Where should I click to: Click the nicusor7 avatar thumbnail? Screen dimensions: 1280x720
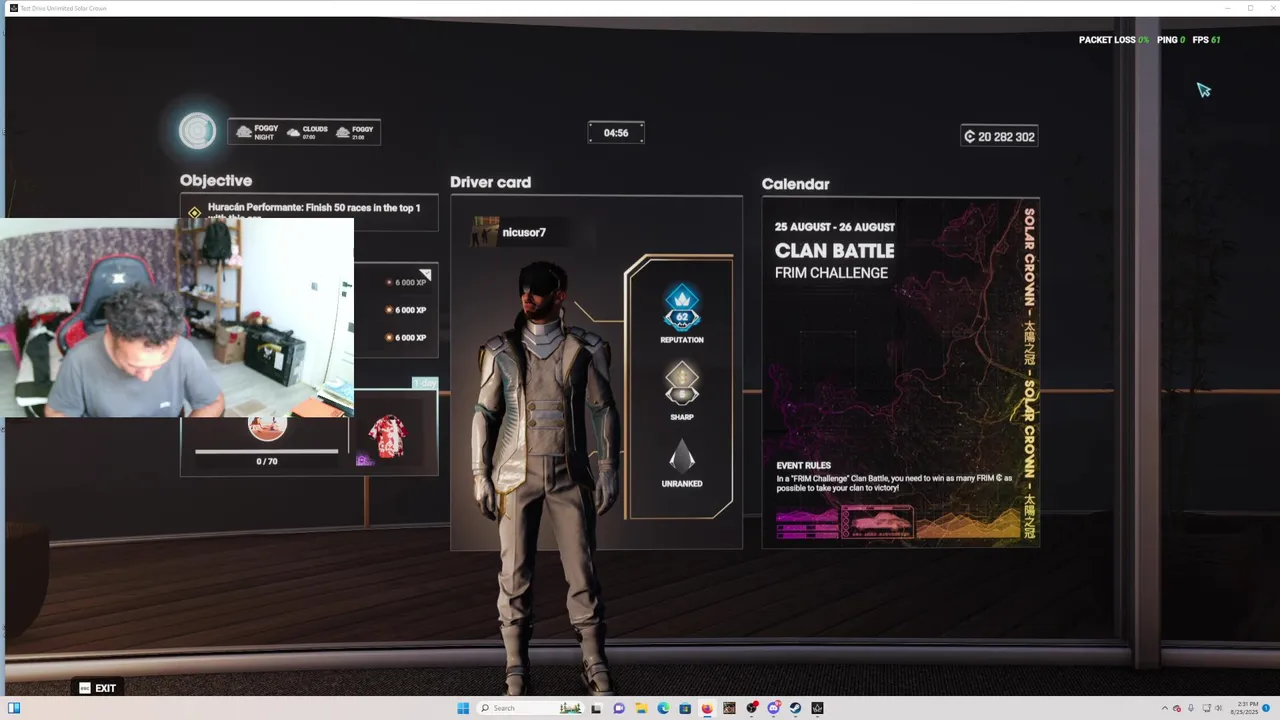click(485, 232)
